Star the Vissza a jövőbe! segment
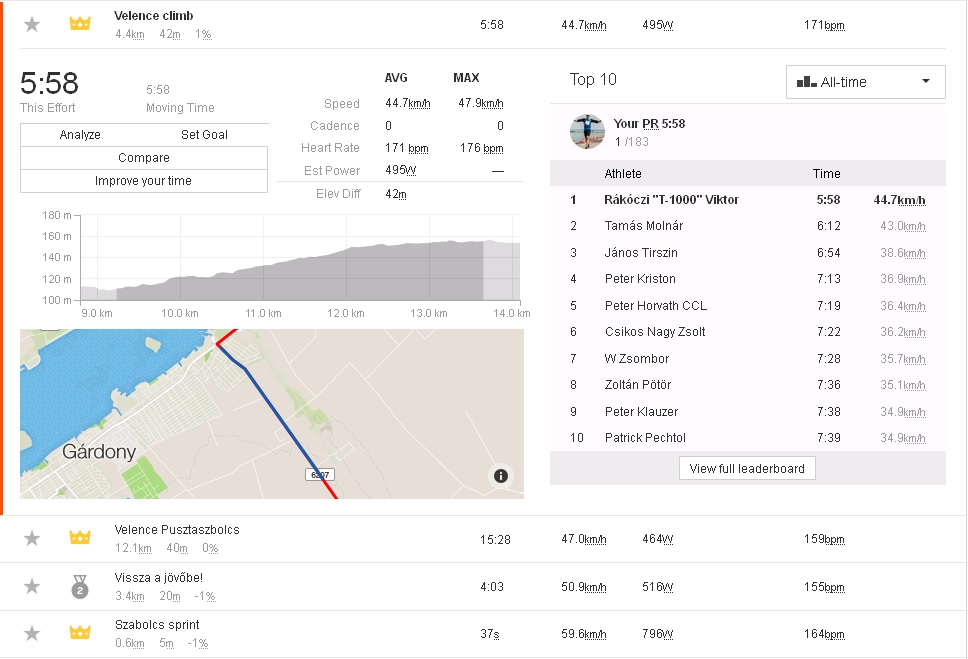This screenshot has width=968, height=659. pos(32,586)
